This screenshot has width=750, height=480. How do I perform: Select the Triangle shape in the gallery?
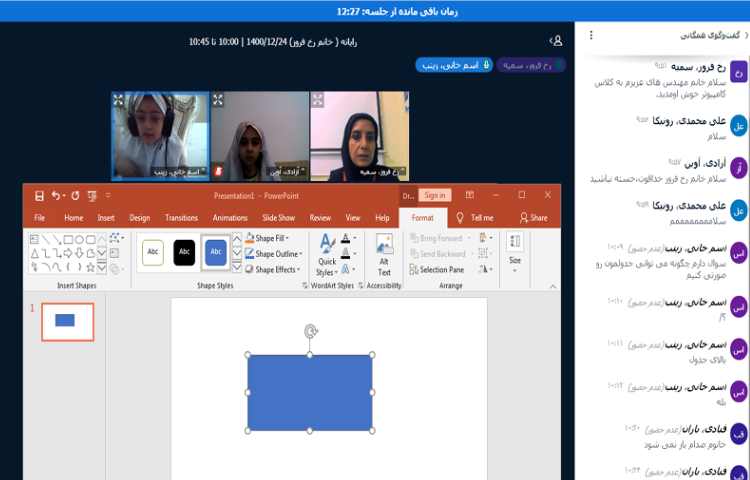(x=34, y=253)
